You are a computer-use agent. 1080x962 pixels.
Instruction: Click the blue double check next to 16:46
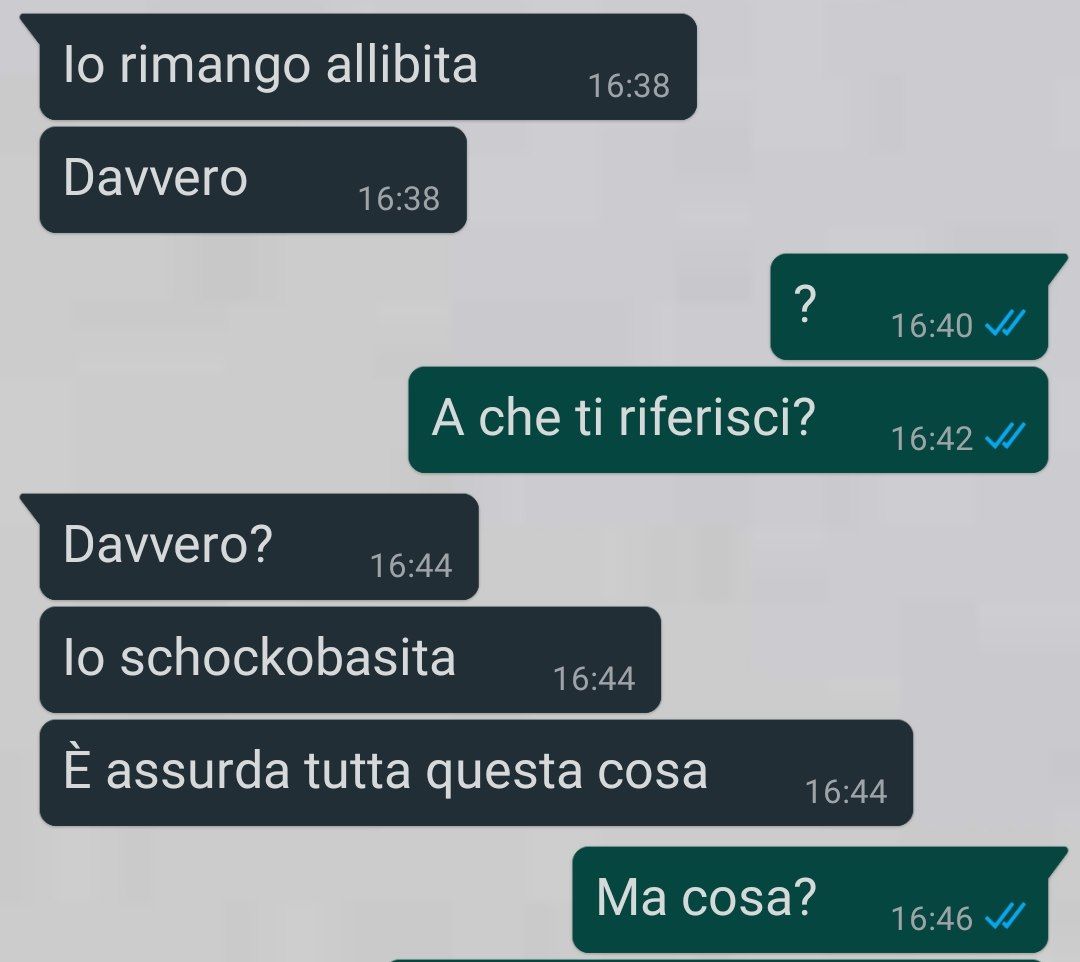(1006, 916)
